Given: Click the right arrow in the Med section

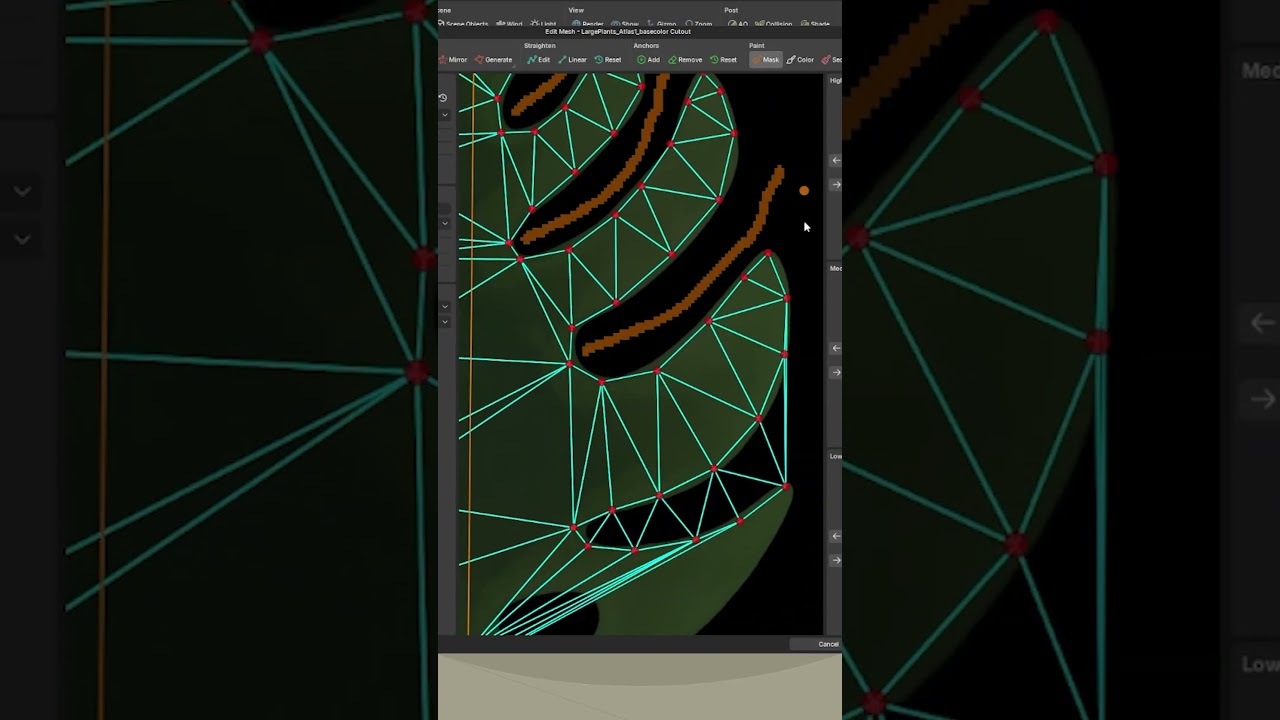Looking at the screenshot, I should click(x=836, y=372).
